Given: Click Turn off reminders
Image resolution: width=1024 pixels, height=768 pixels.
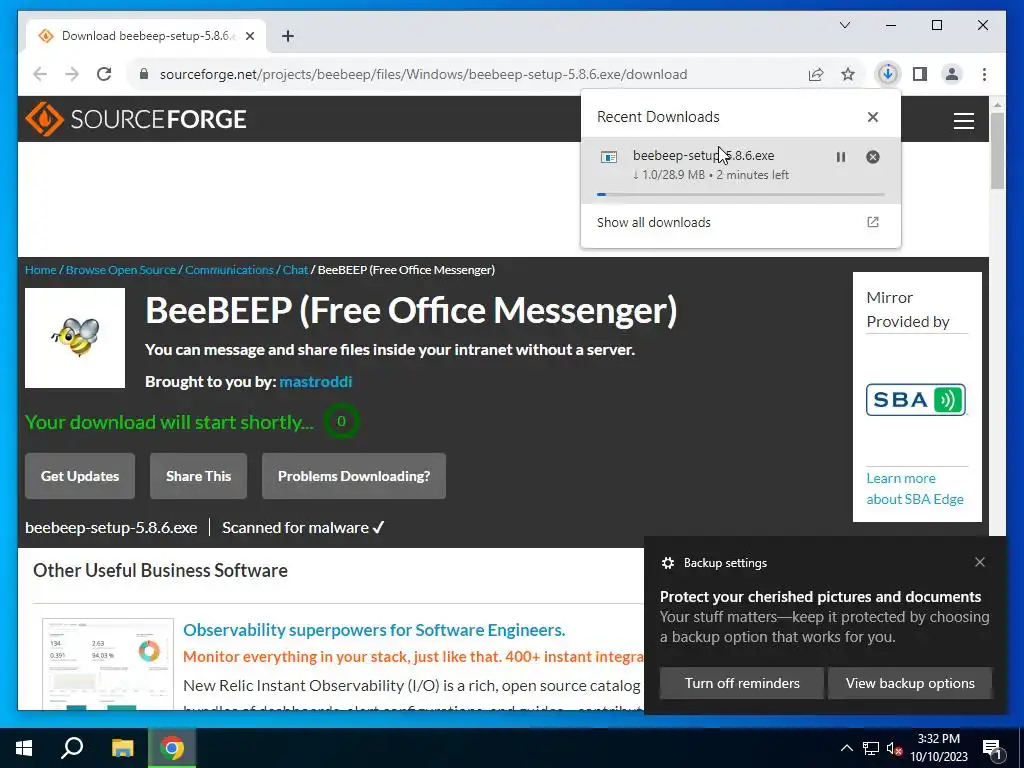Looking at the screenshot, I should 742,683.
